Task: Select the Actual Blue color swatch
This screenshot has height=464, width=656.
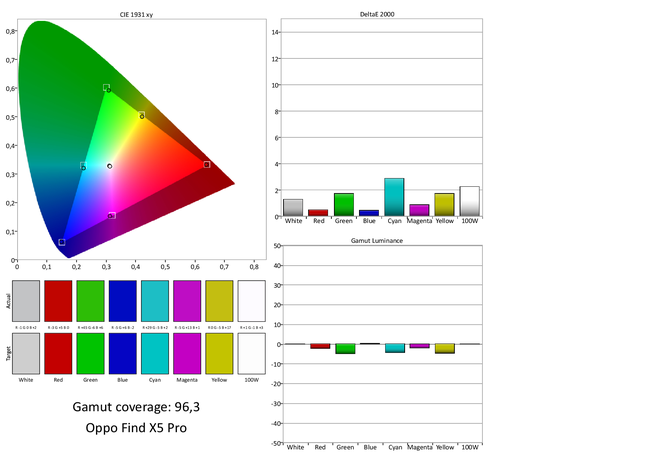Action: click(123, 301)
